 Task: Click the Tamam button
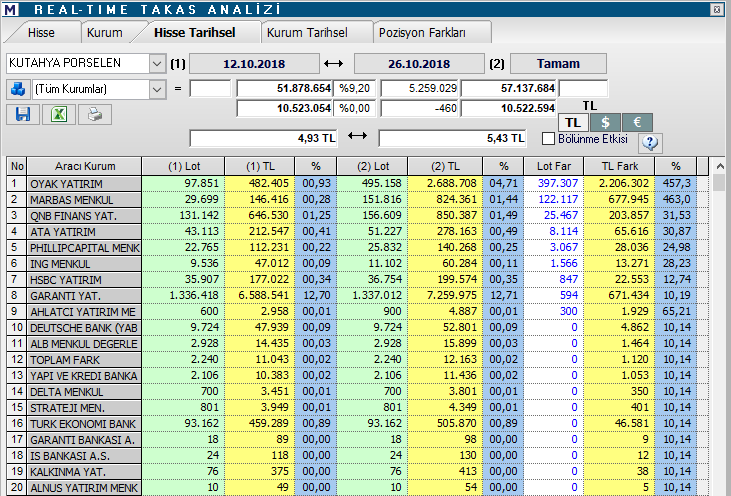coord(558,63)
